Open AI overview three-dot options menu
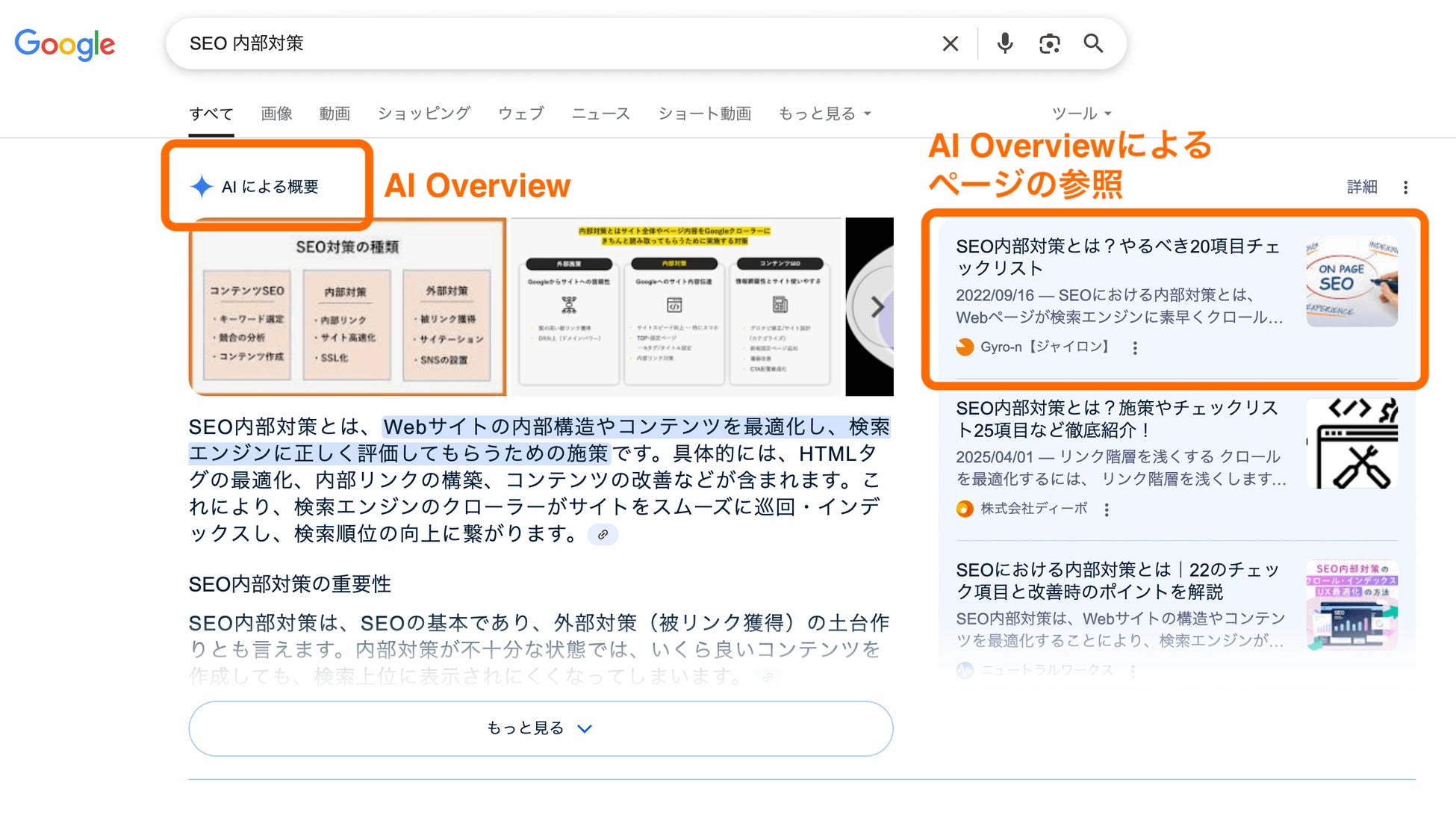 click(1405, 188)
